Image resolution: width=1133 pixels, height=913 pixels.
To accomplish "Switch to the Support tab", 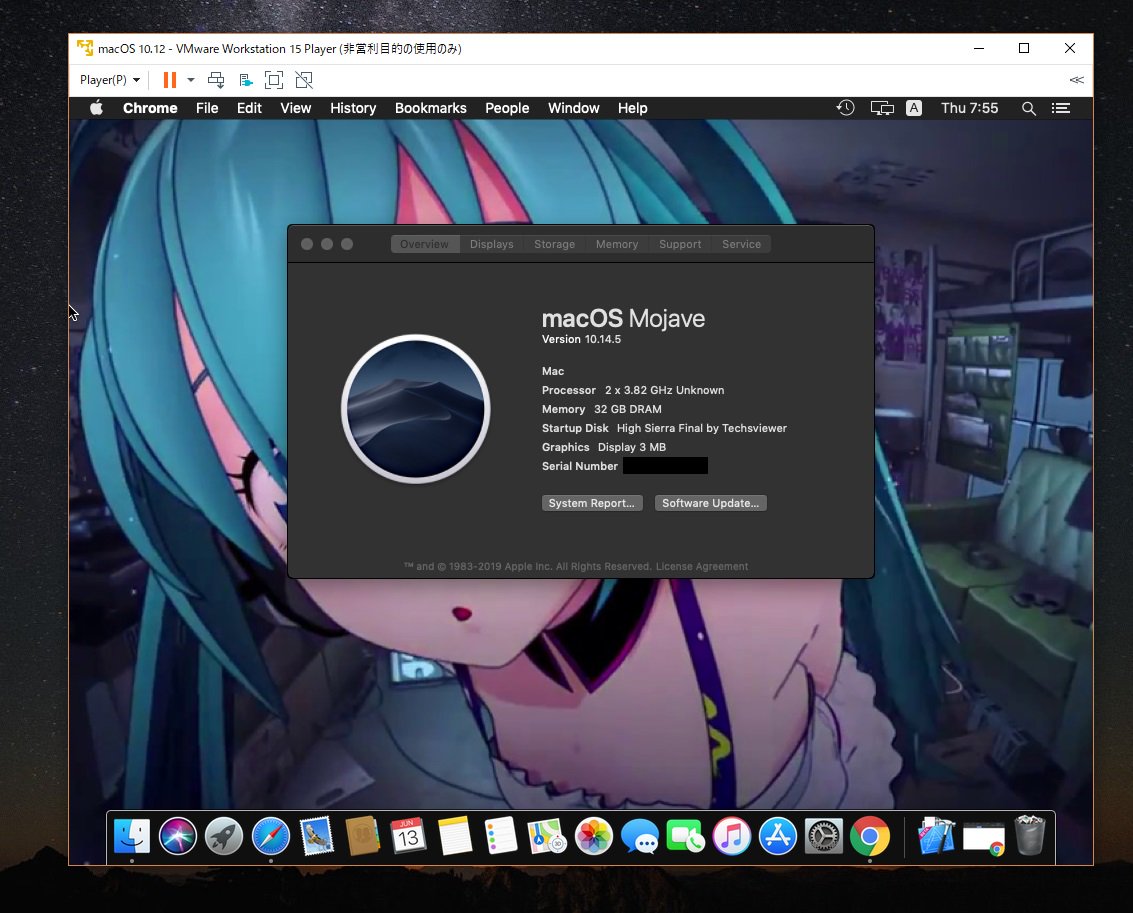I will coord(680,244).
